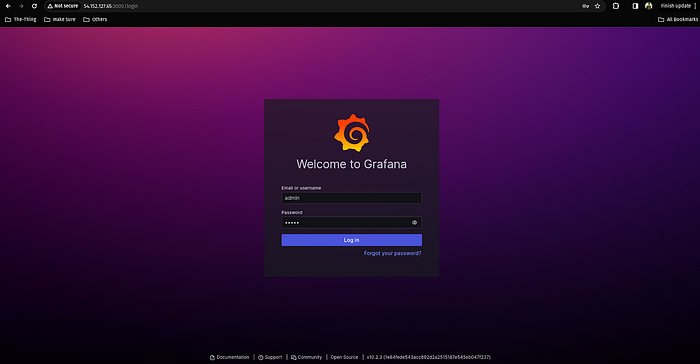Click the Password field label
The height and width of the screenshot is (364, 700).
click(x=292, y=213)
